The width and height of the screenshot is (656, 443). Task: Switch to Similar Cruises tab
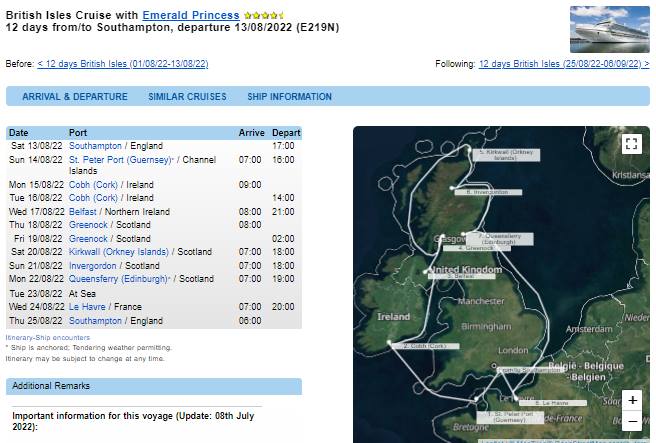tap(187, 97)
